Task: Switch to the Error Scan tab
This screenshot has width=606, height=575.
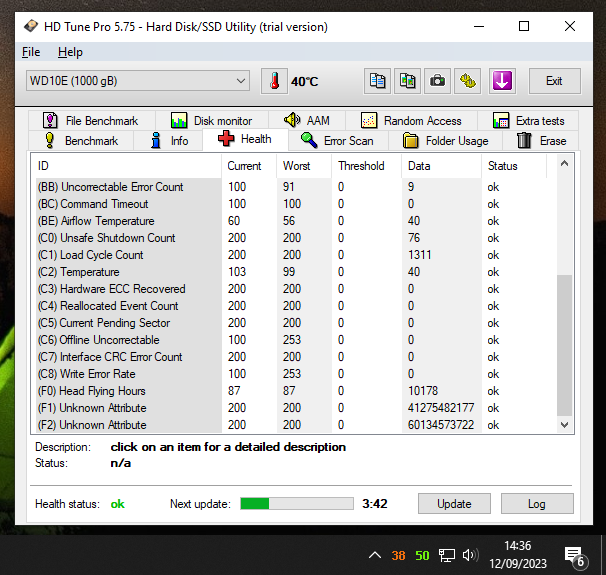Action: 338,141
